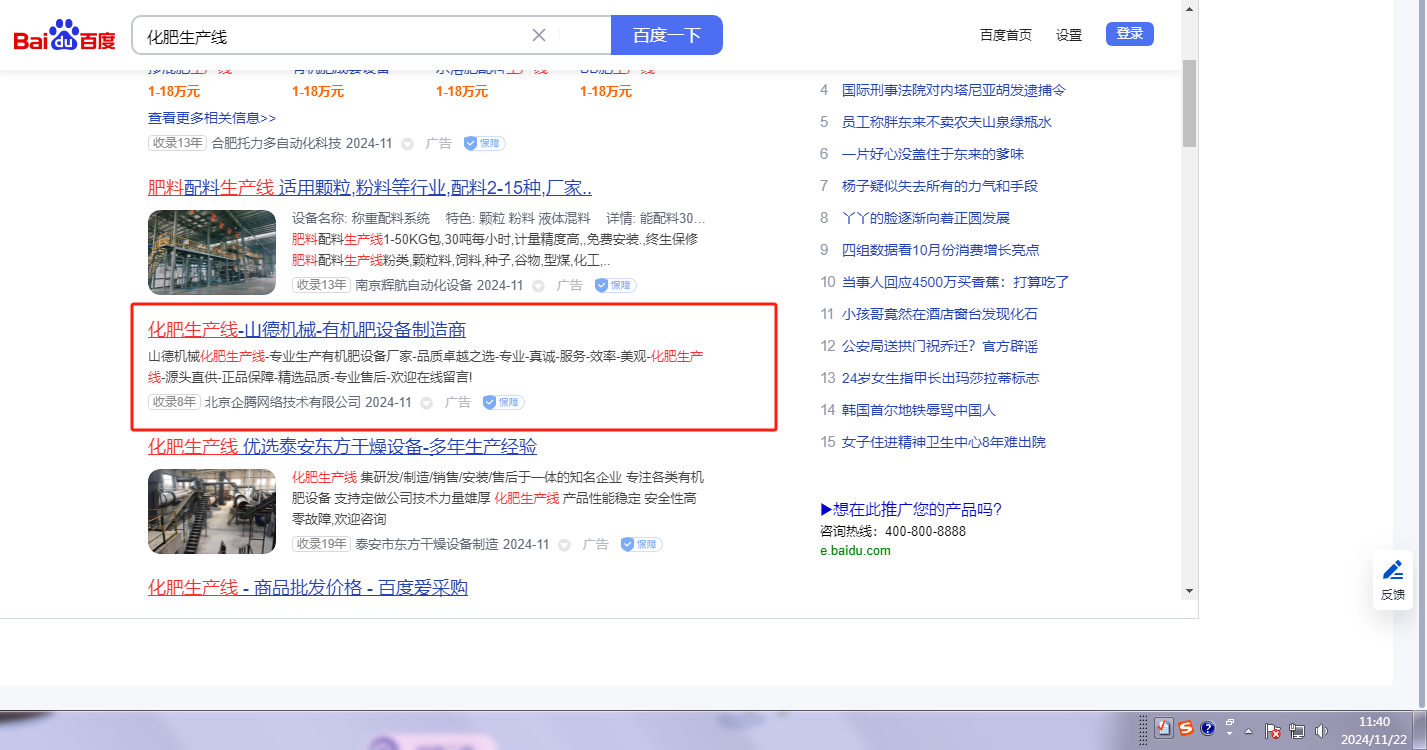Open 设置 menu in top bar
This screenshot has width=1427, height=750.
(1068, 35)
